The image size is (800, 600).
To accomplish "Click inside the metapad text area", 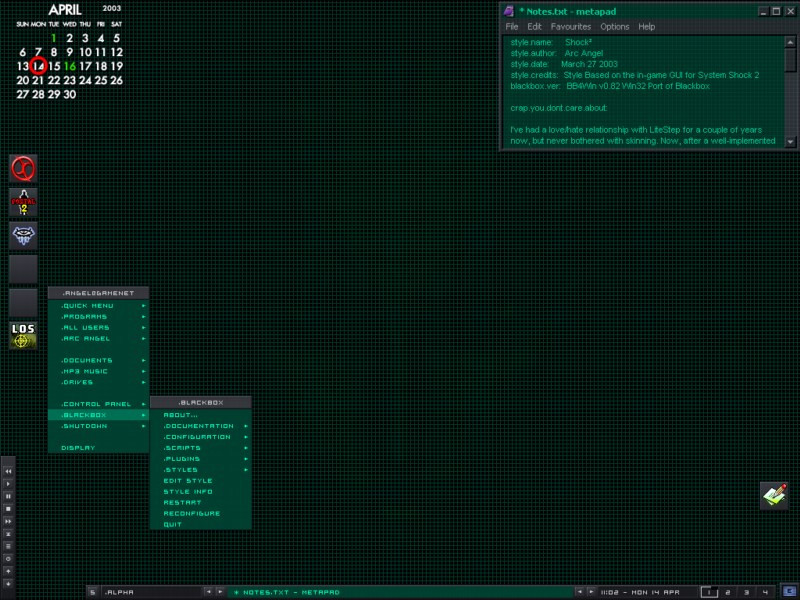I will point(644,92).
